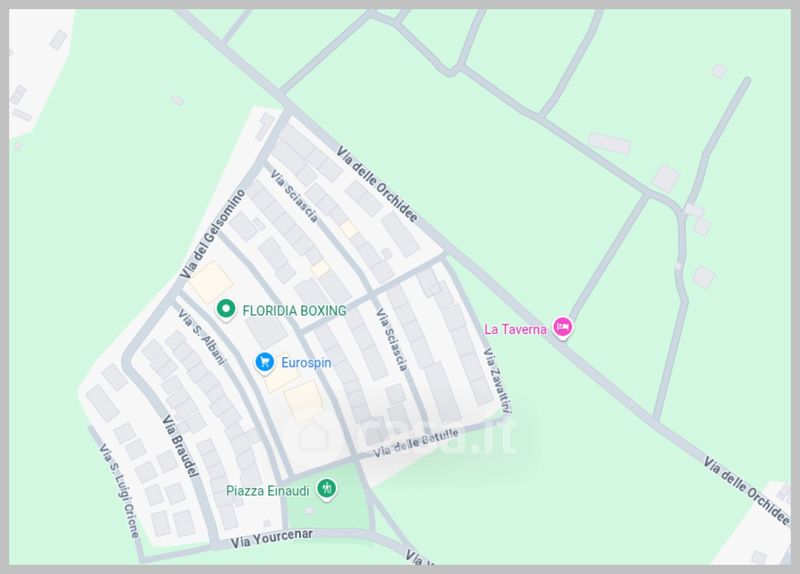The height and width of the screenshot is (574, 800).
Task: Click the Piazza Einaudi text label
Action: (267, 491)
